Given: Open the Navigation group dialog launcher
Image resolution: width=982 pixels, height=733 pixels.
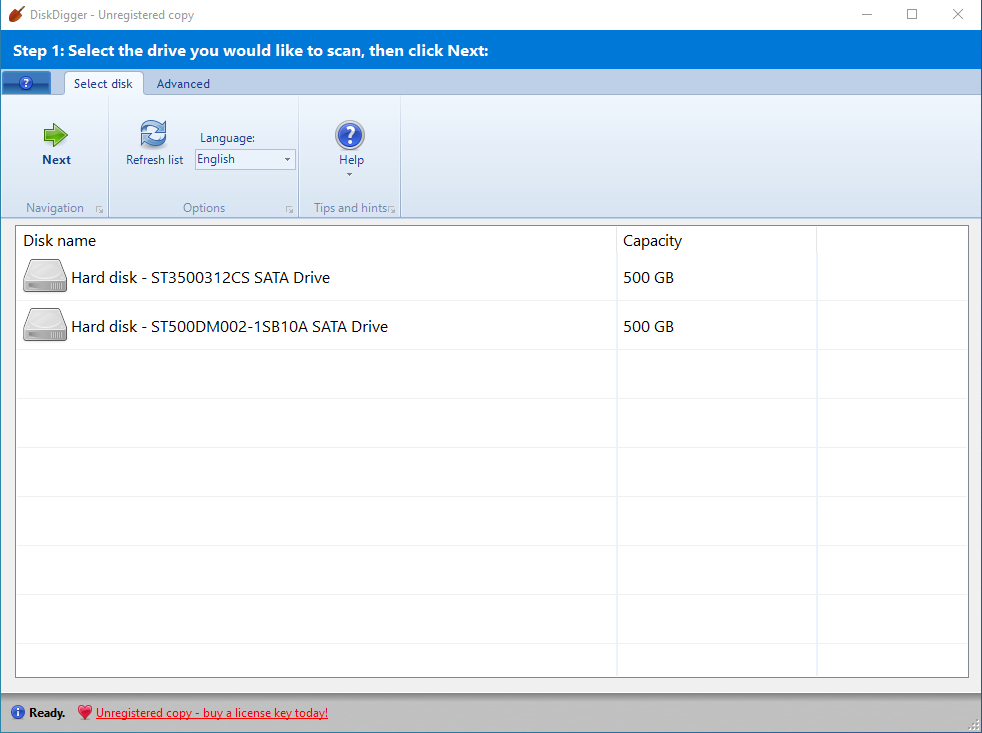Looking at the screenshot, I should click(100, 209).
